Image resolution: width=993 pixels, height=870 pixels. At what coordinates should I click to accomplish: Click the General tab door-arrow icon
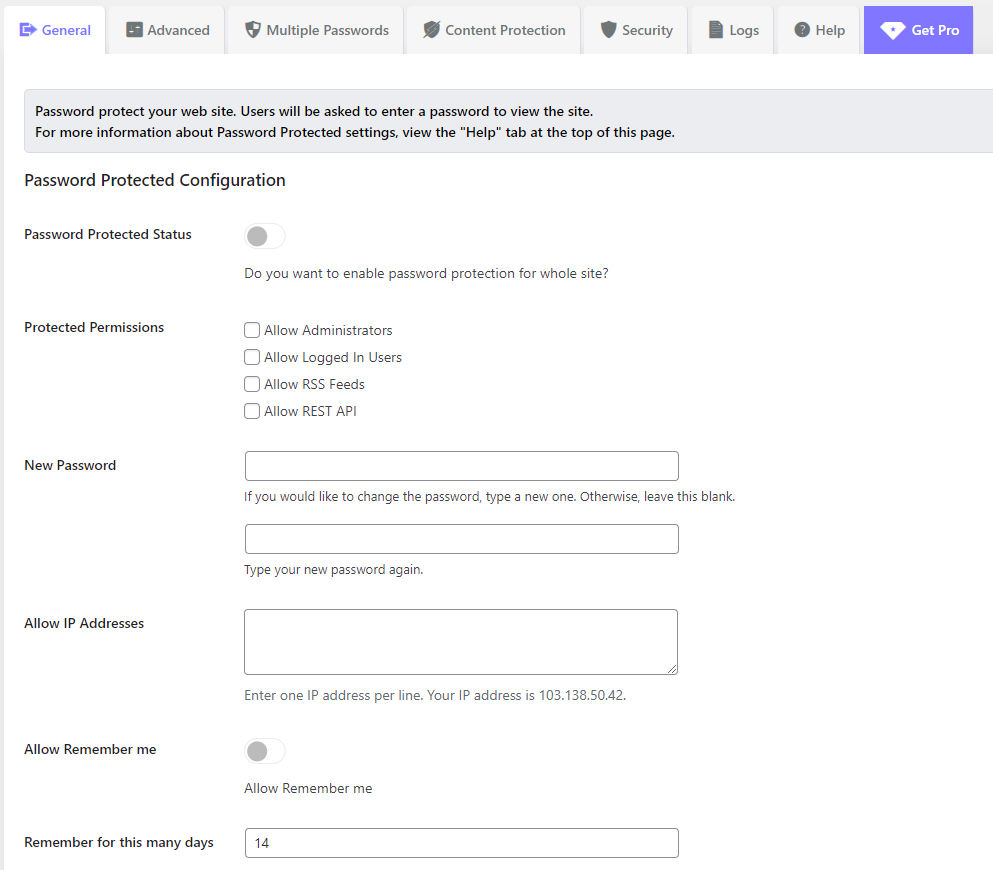click(28, 30)
